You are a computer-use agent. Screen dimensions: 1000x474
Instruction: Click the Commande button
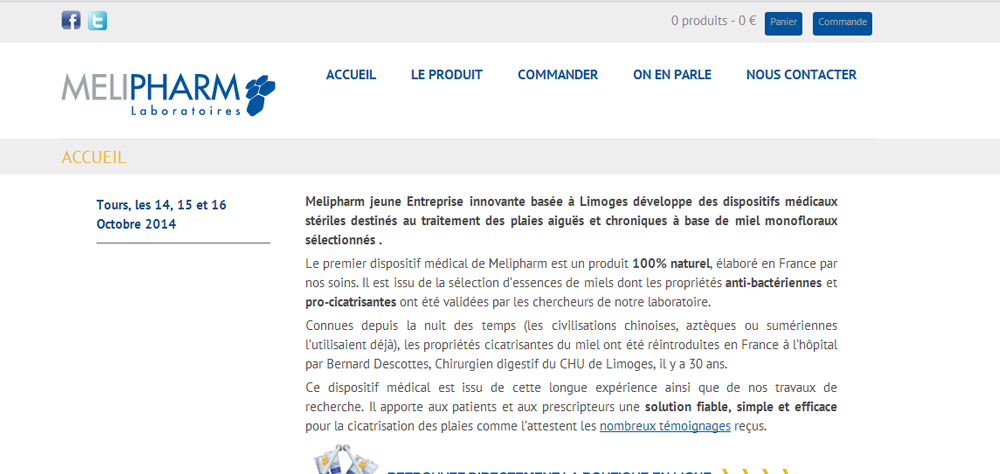coord(842,23)
